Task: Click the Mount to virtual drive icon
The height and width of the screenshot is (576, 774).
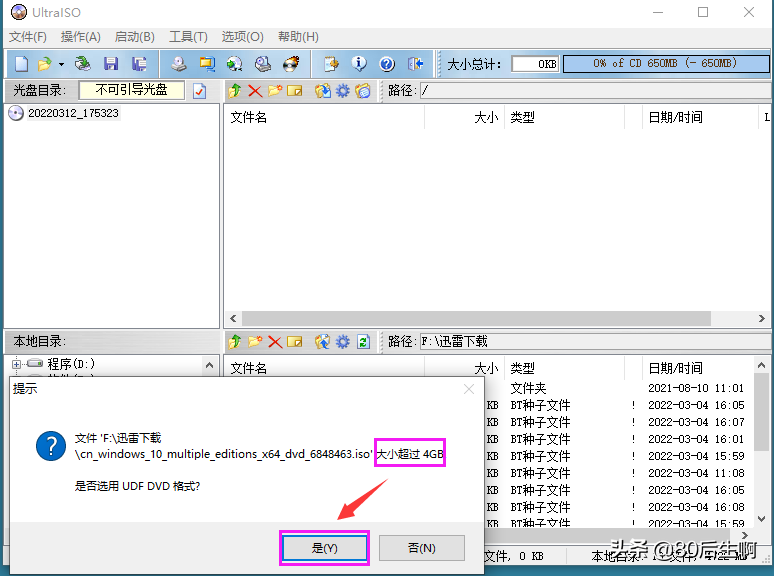Action: point(263,64)
